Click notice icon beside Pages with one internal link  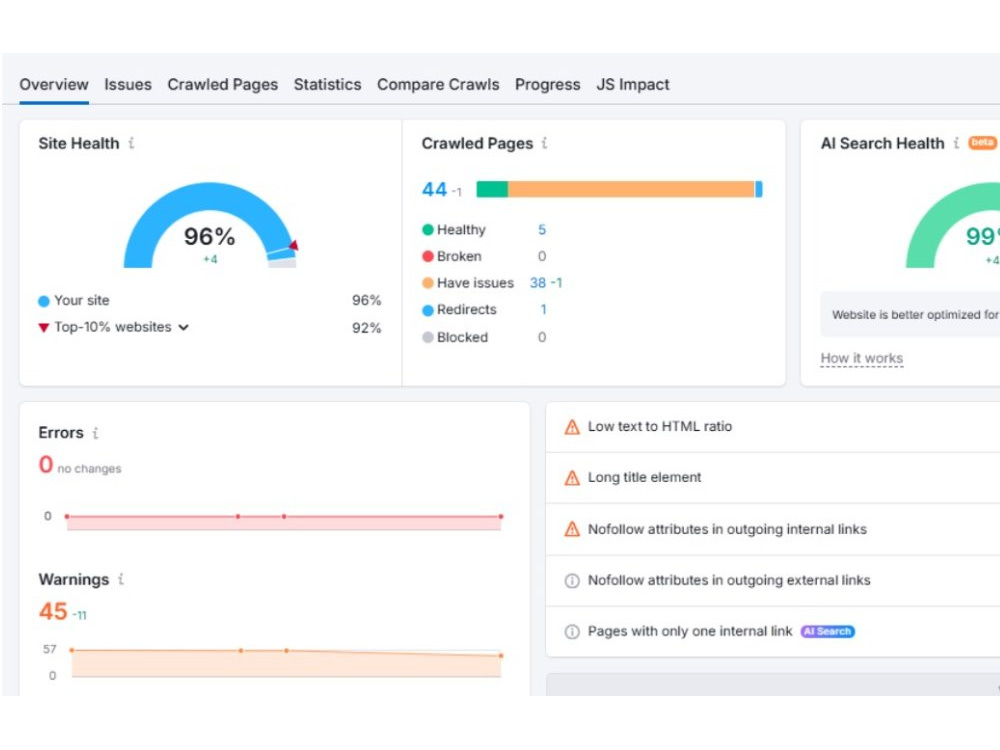point(572,631)
